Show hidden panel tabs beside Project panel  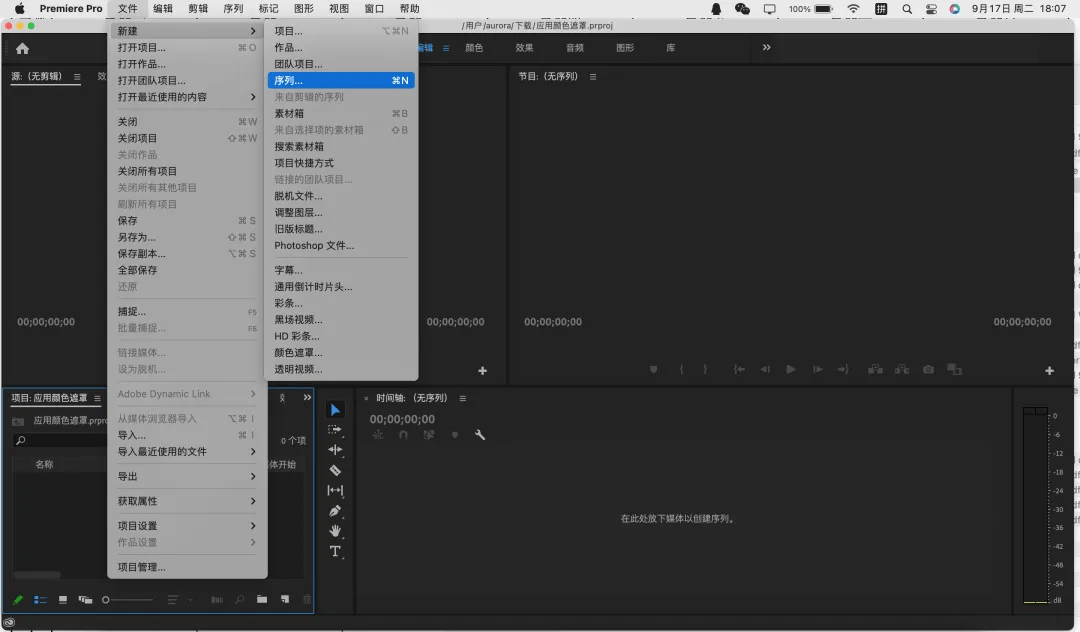pos(307,398)
